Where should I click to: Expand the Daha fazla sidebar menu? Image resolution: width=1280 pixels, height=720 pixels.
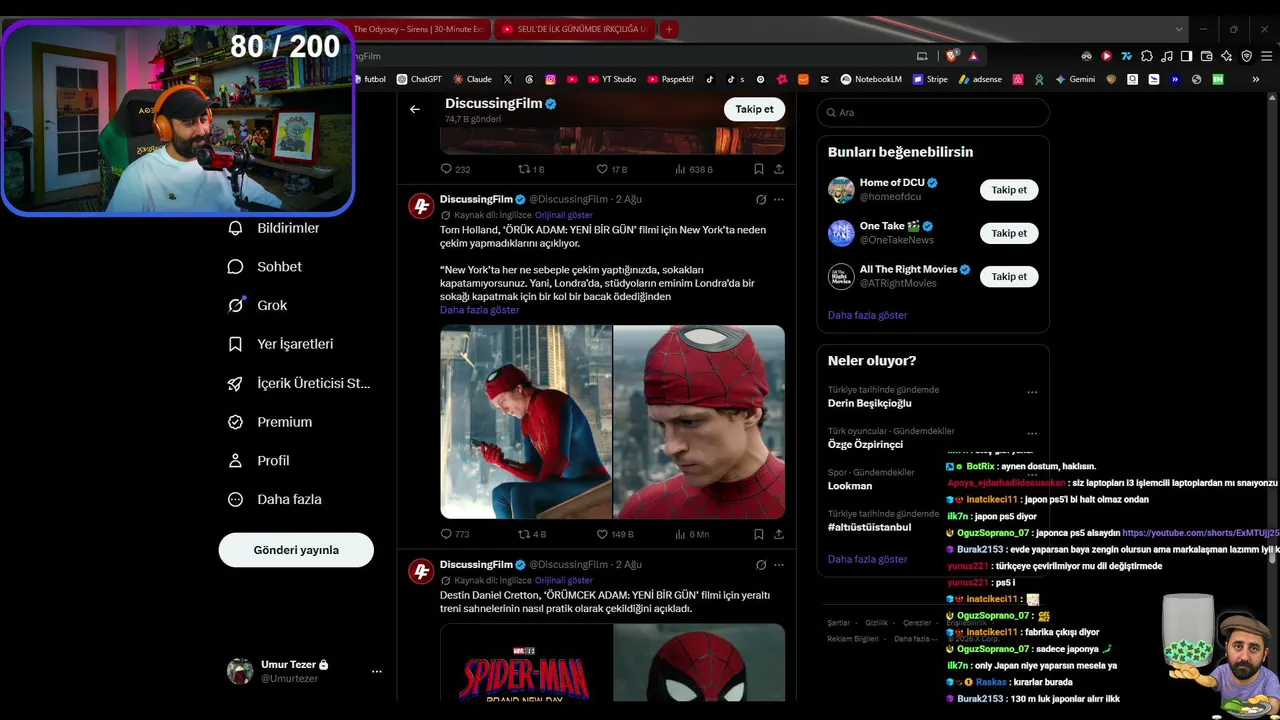click(274, 499)
